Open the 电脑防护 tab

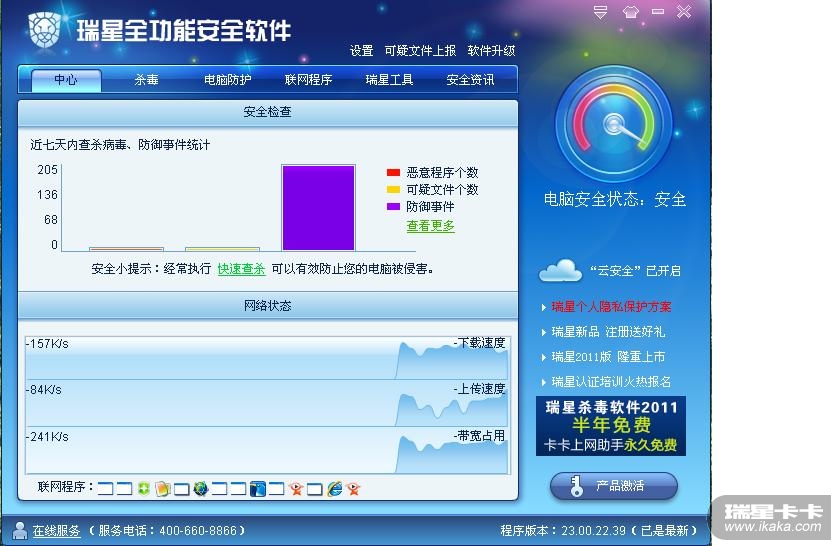point(228,80)
